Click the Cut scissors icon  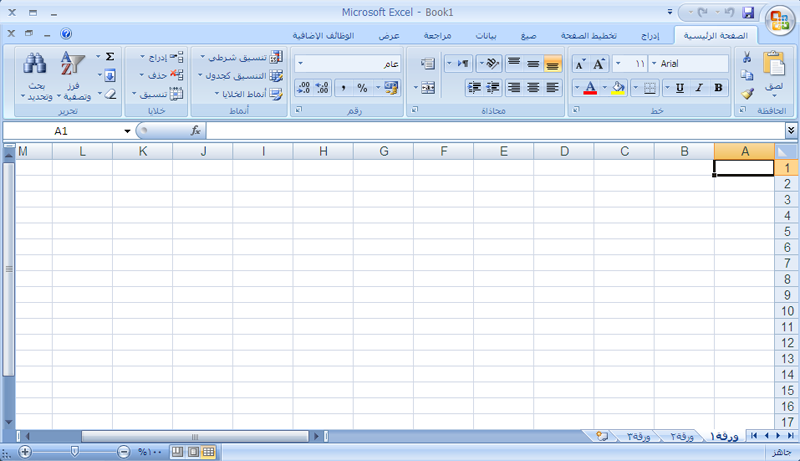[x=747, y=57]
